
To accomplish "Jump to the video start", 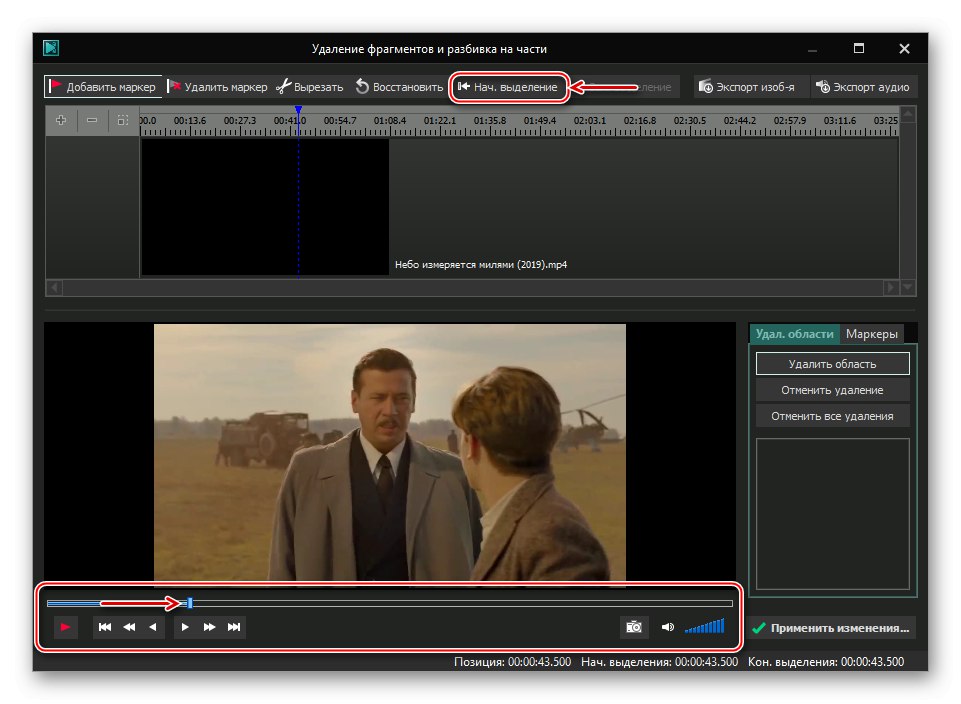I will coord(105,627).
